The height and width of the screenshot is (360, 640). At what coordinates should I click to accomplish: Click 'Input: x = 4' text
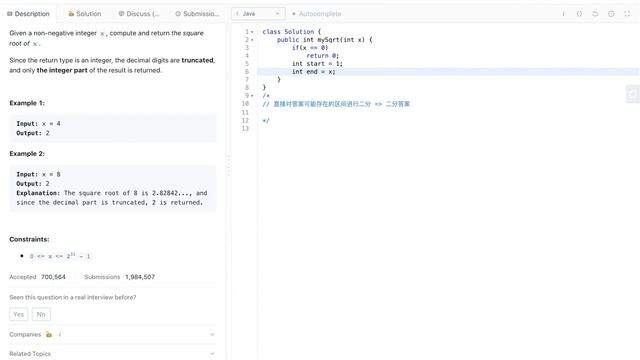pos(38,124)
